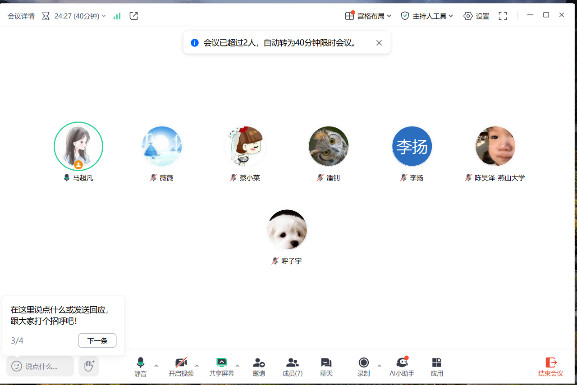Screen dimensions: 577x385
Task: Start screen sharing with 共享屏幕 icon
Action: (x=222, y=366)
